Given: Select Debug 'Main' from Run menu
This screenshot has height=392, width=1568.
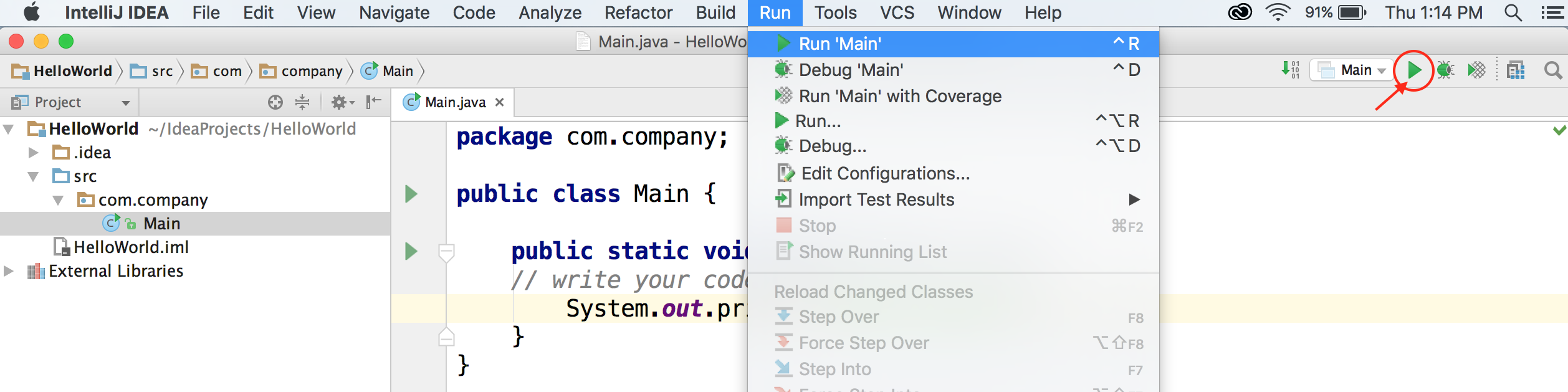Looking at the screenshot, I should [x=851, y=70].
